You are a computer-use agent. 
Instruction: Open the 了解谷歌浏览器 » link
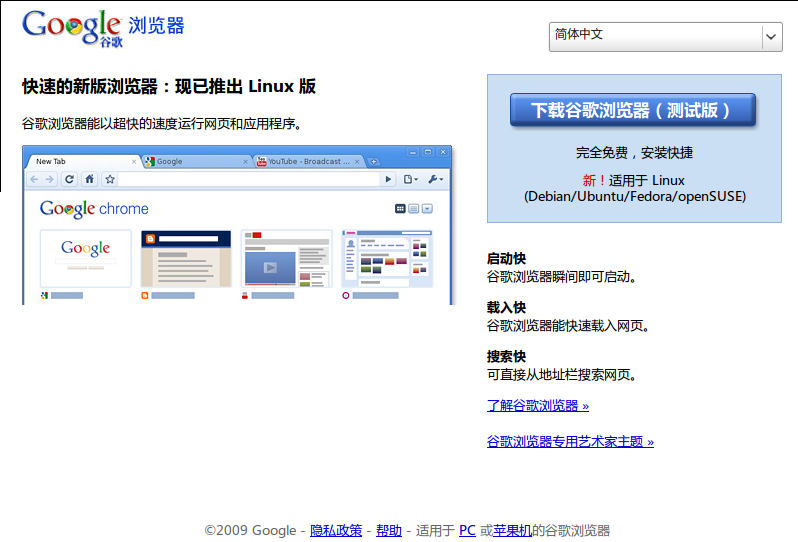click(537, 406)
